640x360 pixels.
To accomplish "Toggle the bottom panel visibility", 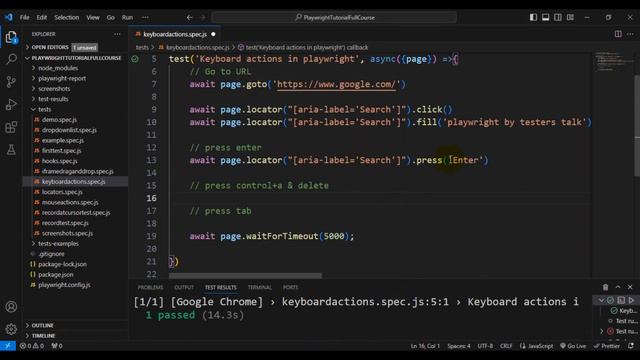I will (545, 17).
